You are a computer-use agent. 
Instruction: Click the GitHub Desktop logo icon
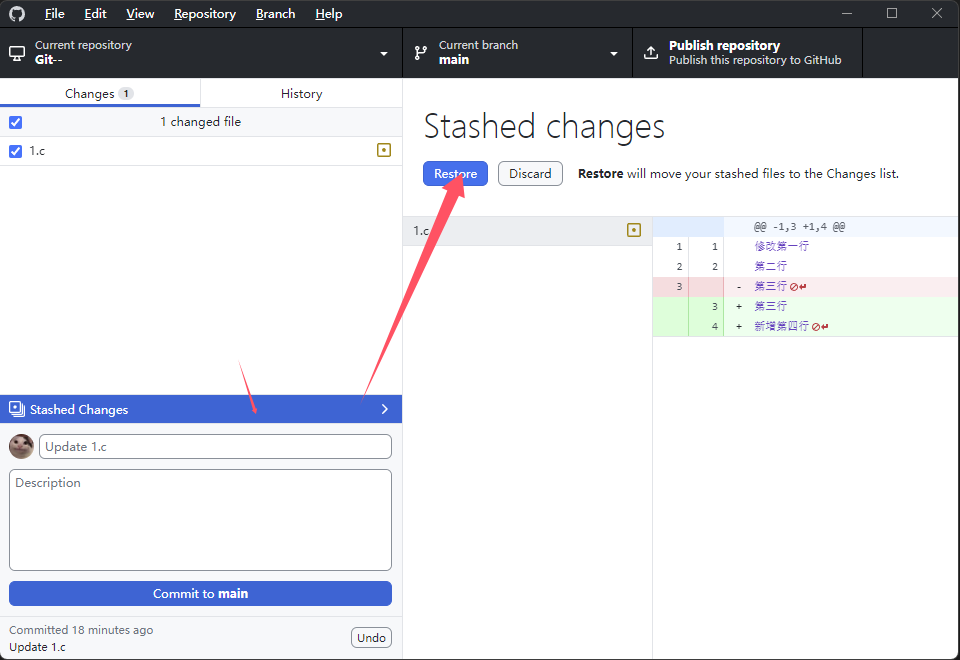click(x=17, y=14)
